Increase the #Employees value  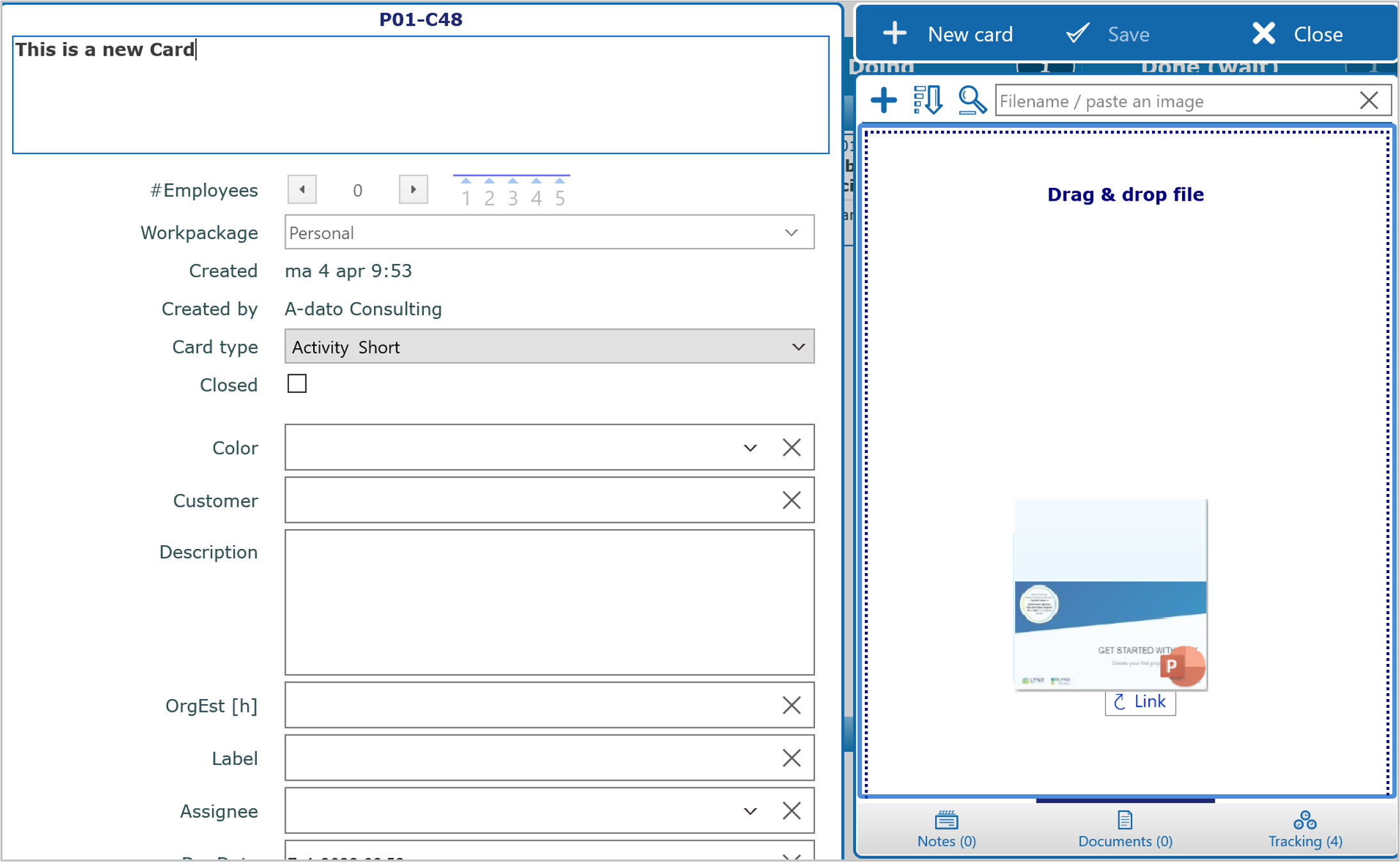(413, 190)
